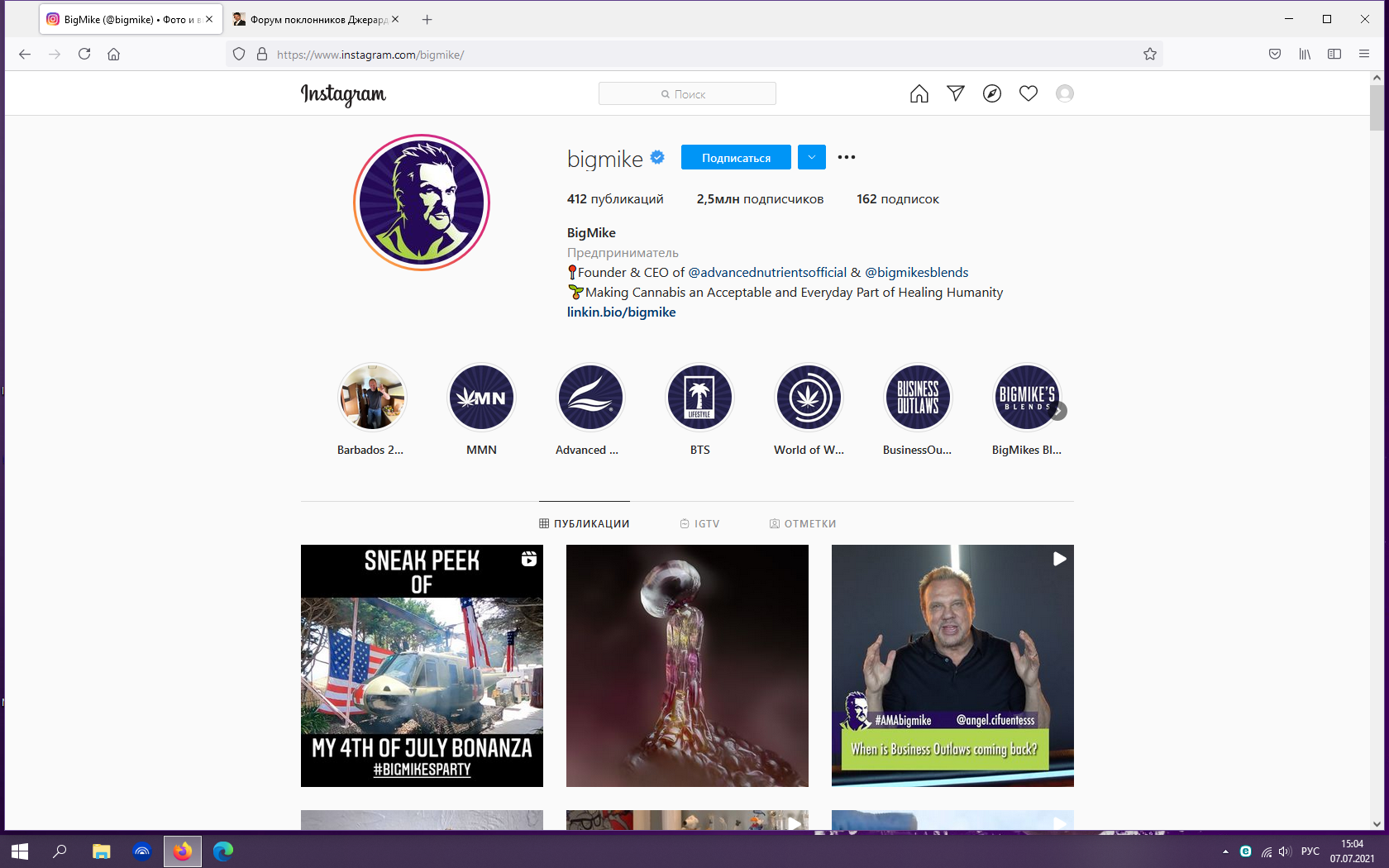Open activity heart icon
Viewport: 1389px width, 868px height.
point(1028,93)
